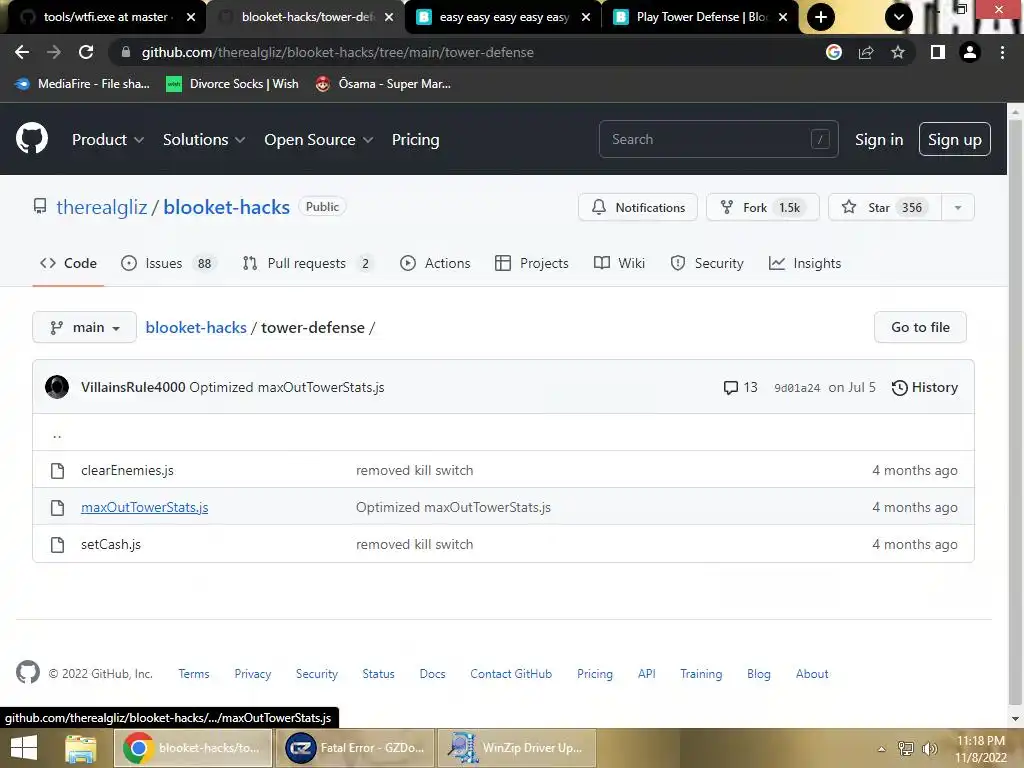Screen dimensions: 1024x768
Task: Open the MediaFire bookmark
Action: click(x=82, y=84)
